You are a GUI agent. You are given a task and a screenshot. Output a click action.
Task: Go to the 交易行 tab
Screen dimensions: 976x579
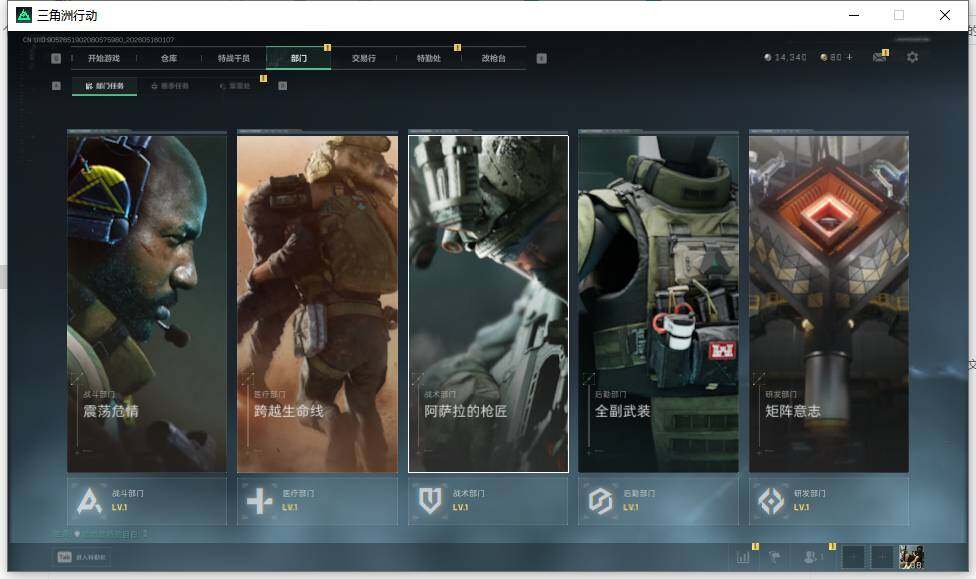click(364, 58)
